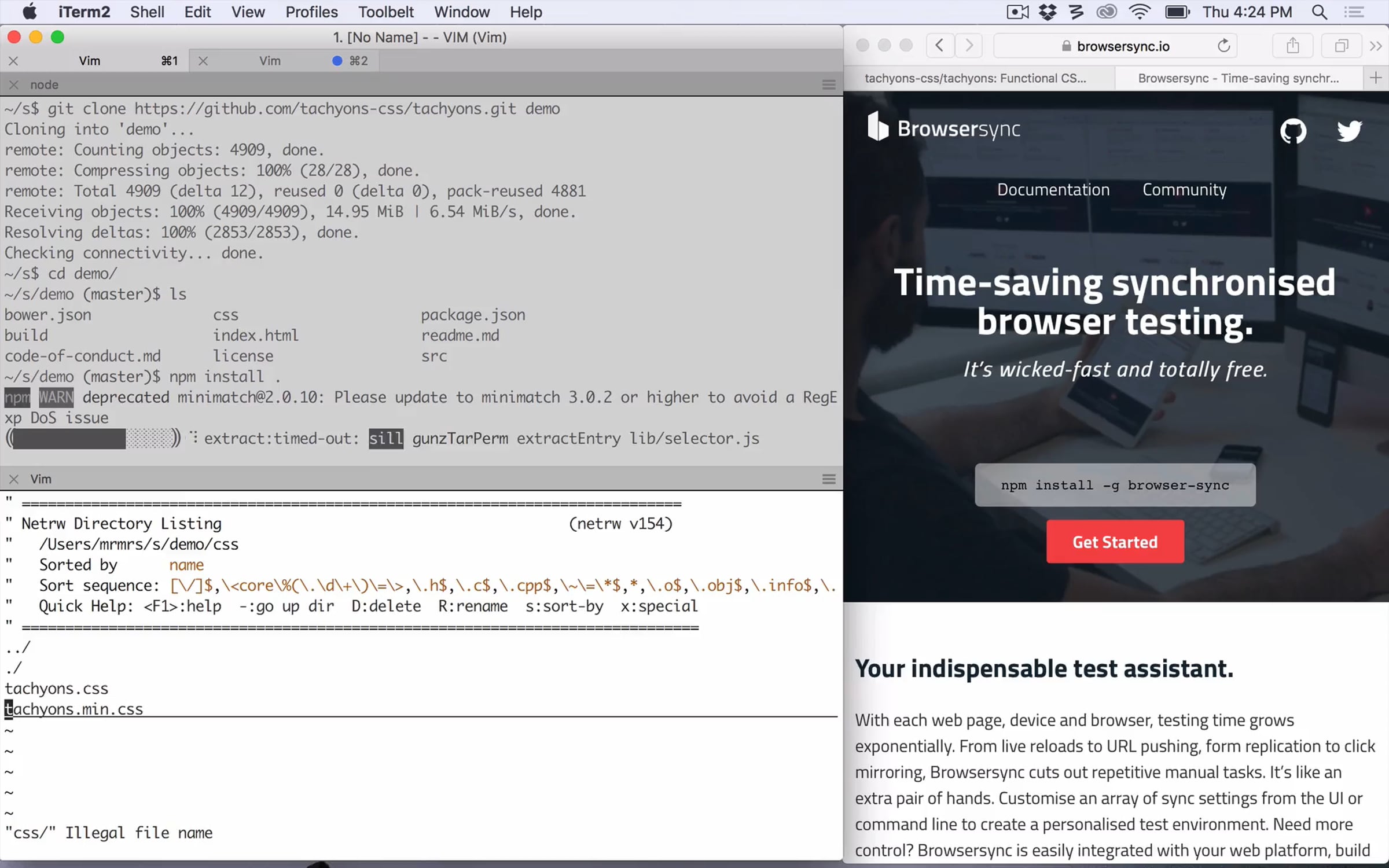Close the Vim split pane
Image resolution: width=1389 pixels, height=868 pixels.
13,479
